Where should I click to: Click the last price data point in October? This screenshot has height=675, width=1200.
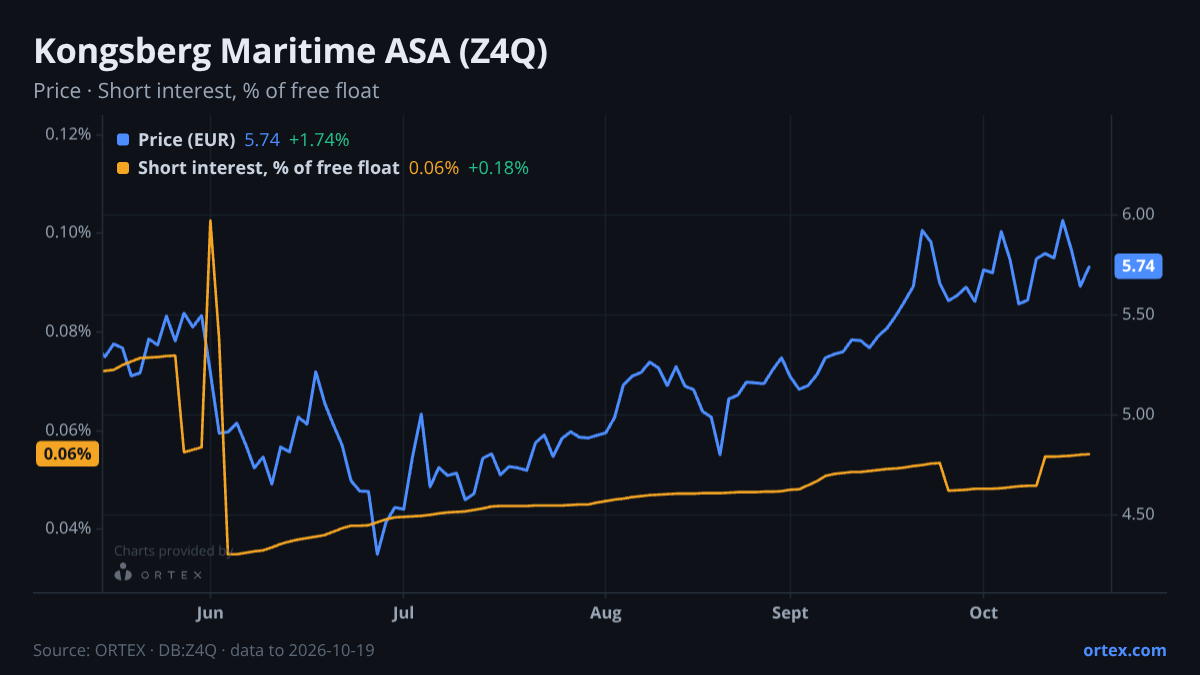point(1089,267)
